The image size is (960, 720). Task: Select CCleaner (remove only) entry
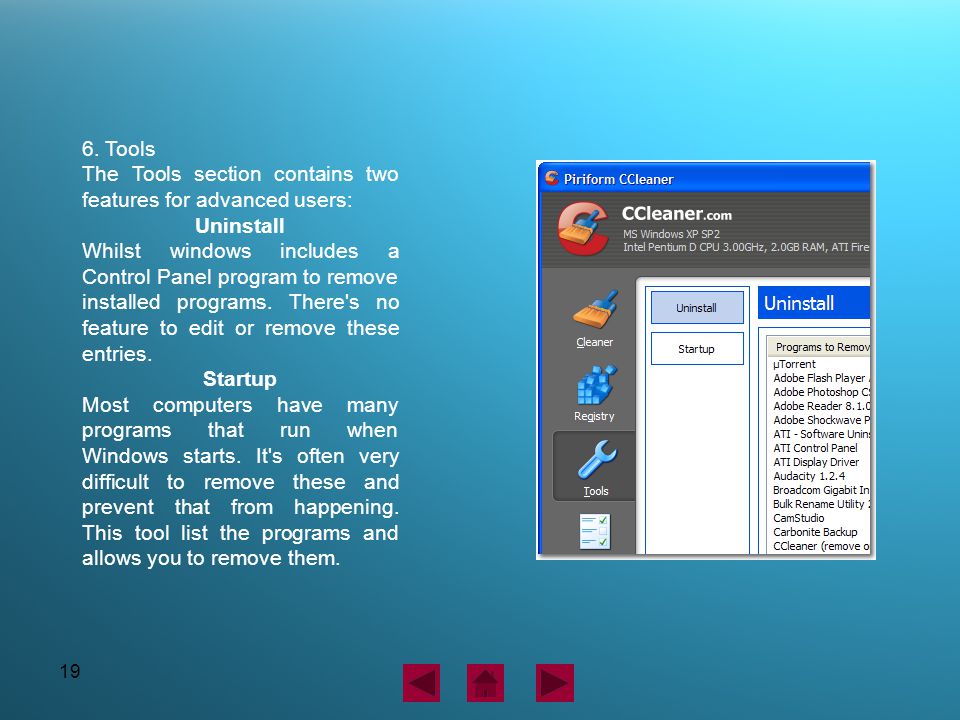(819, 546)
